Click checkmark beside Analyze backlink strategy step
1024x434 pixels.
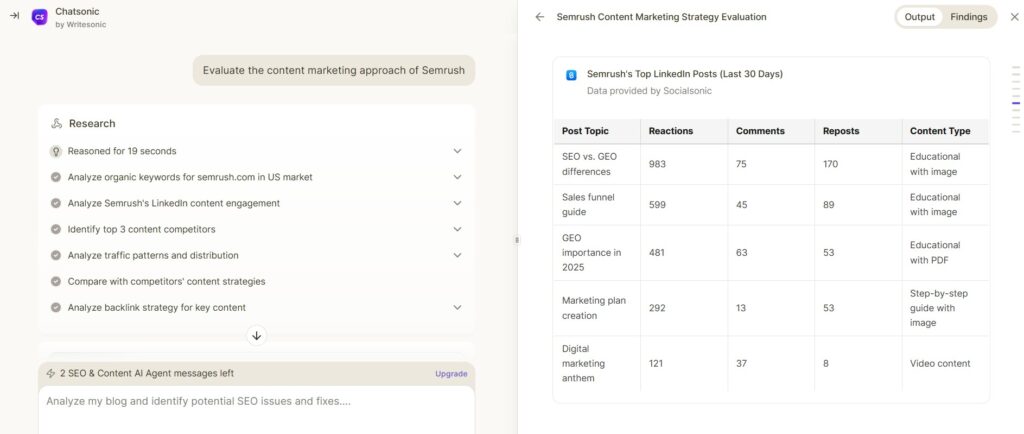coord(56,307)
